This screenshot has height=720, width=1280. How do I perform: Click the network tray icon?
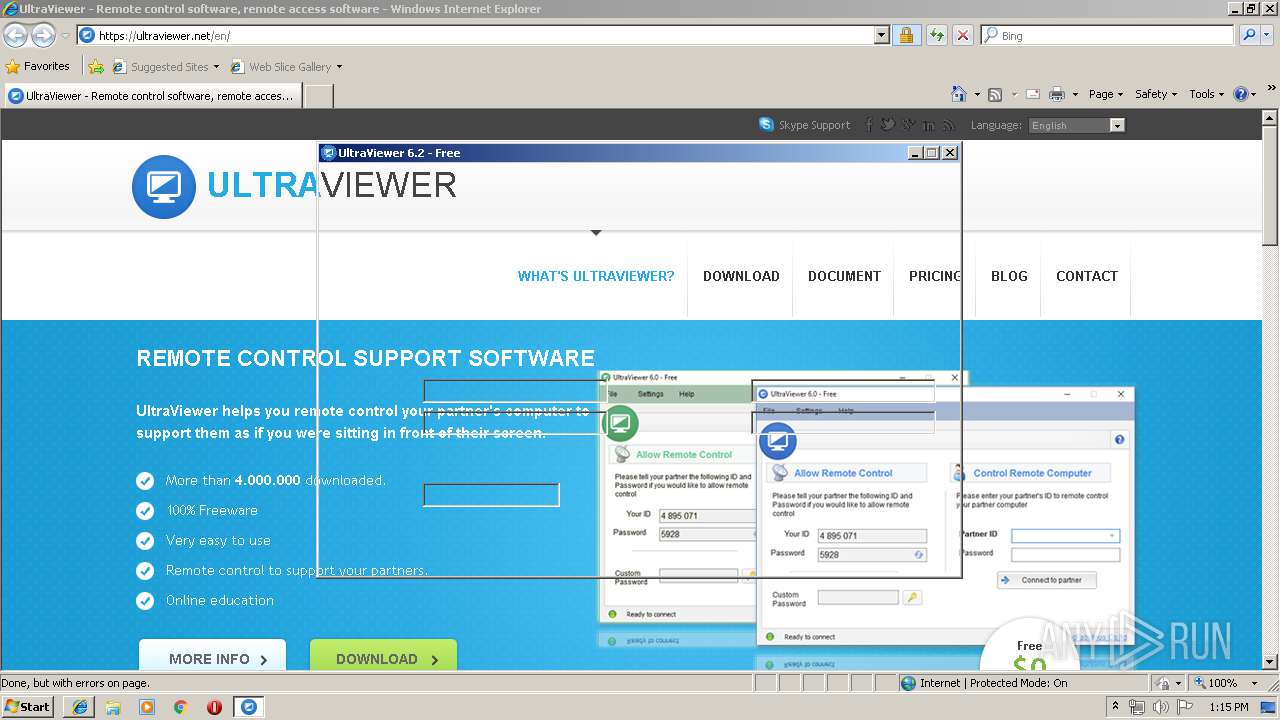(1137, 707)
